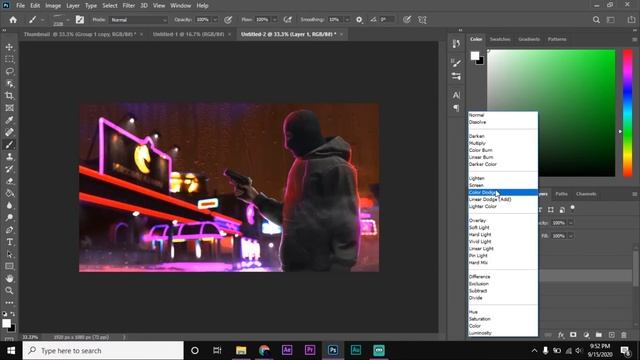Select the Move tool
The width and height of the screenshot is (640, 360).
coord(9,47)
